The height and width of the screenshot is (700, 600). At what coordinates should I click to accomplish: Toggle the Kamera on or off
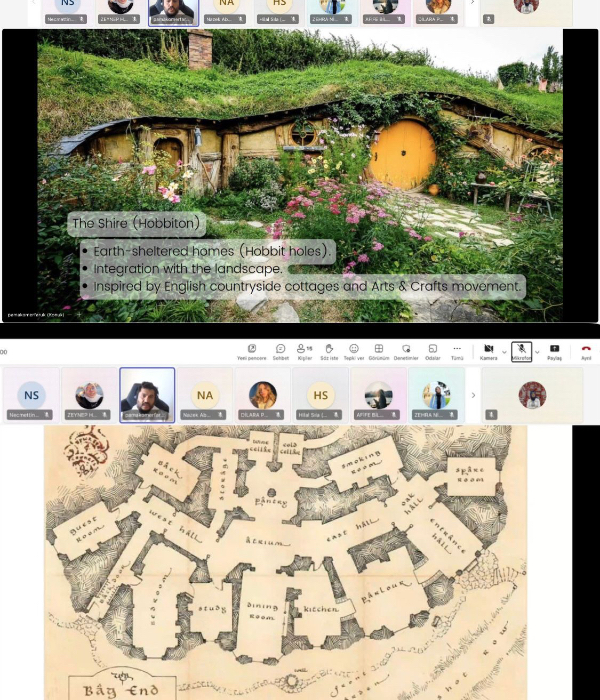(488, 350)
